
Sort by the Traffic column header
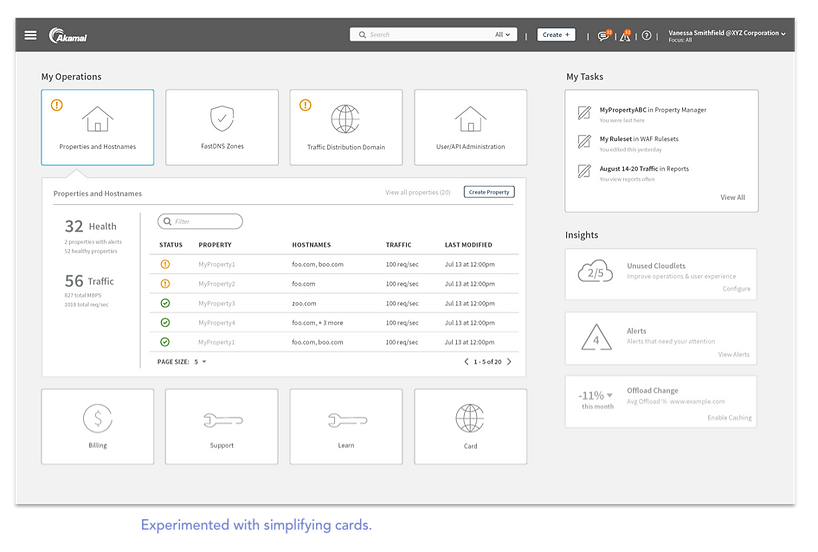(x=399, y=245)
